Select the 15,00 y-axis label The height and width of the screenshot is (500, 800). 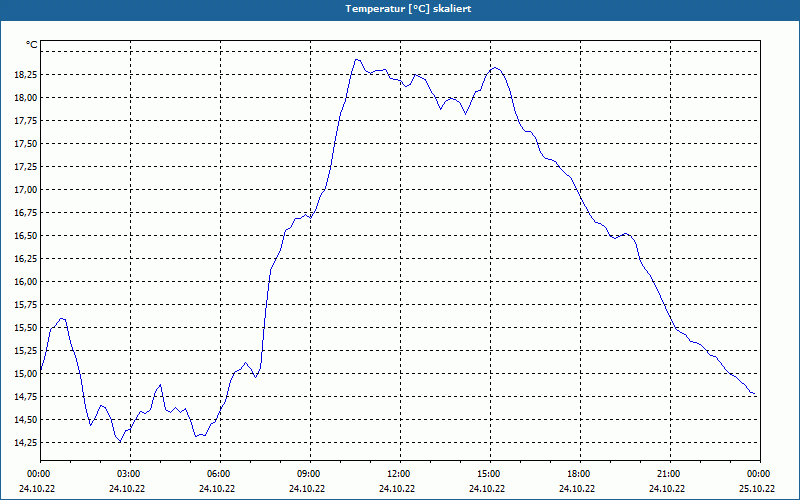click(x=26, y=373)
